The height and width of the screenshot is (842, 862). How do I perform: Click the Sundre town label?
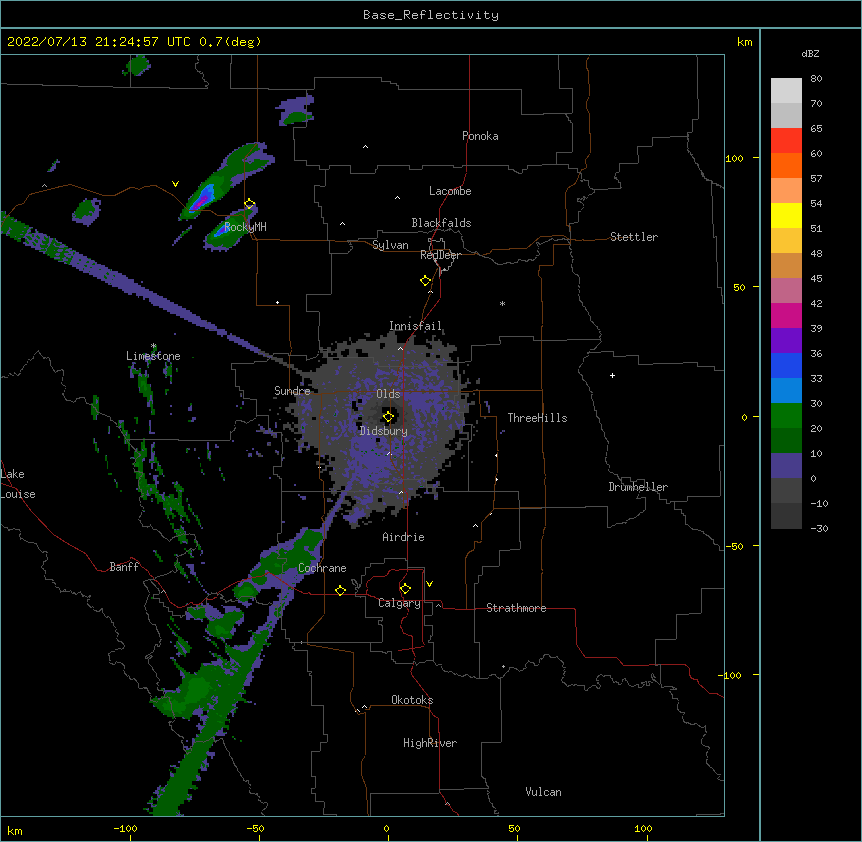(292, 391)
